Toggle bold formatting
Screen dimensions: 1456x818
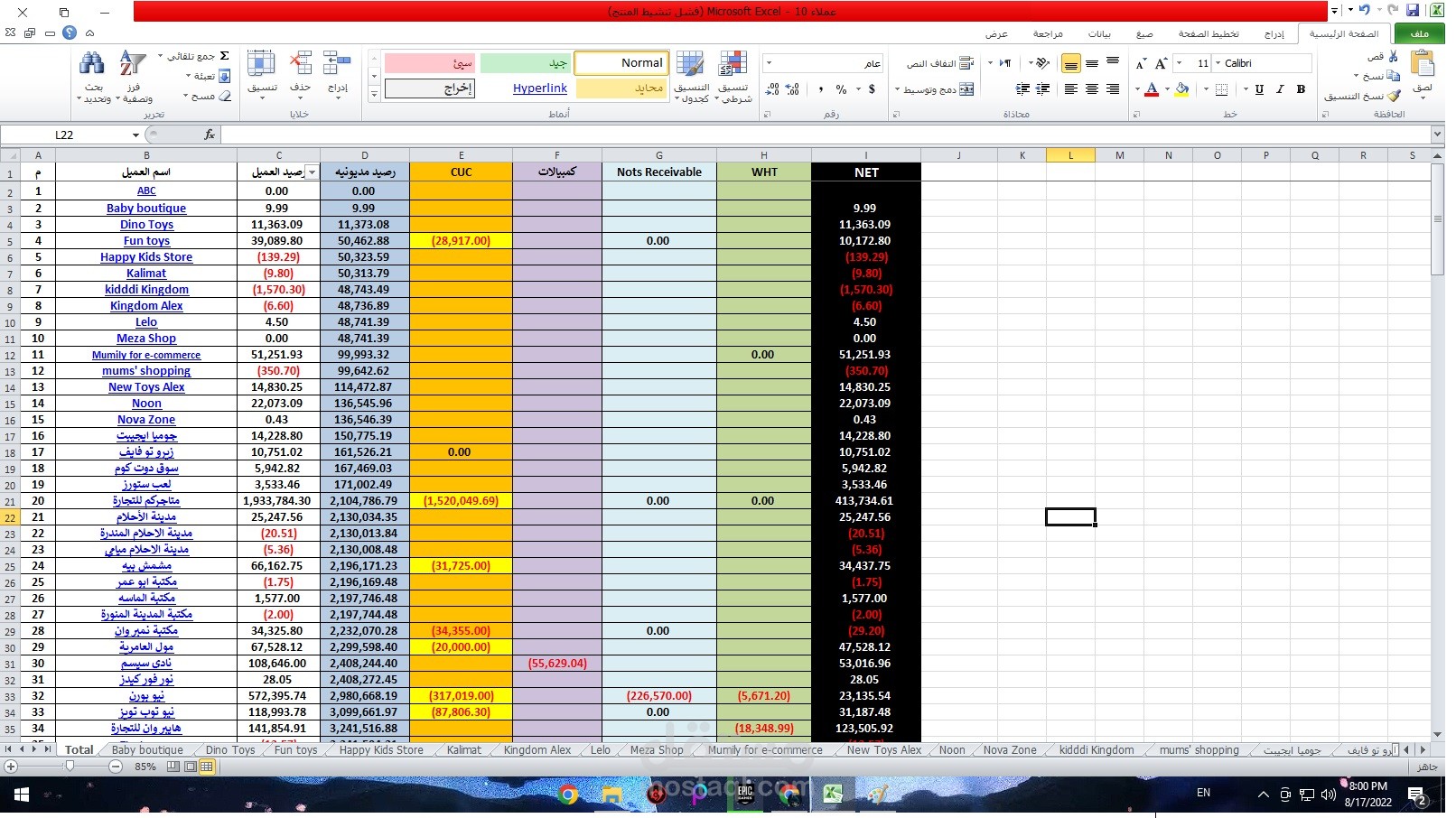pyautogui.click(x=1301, y=89)
